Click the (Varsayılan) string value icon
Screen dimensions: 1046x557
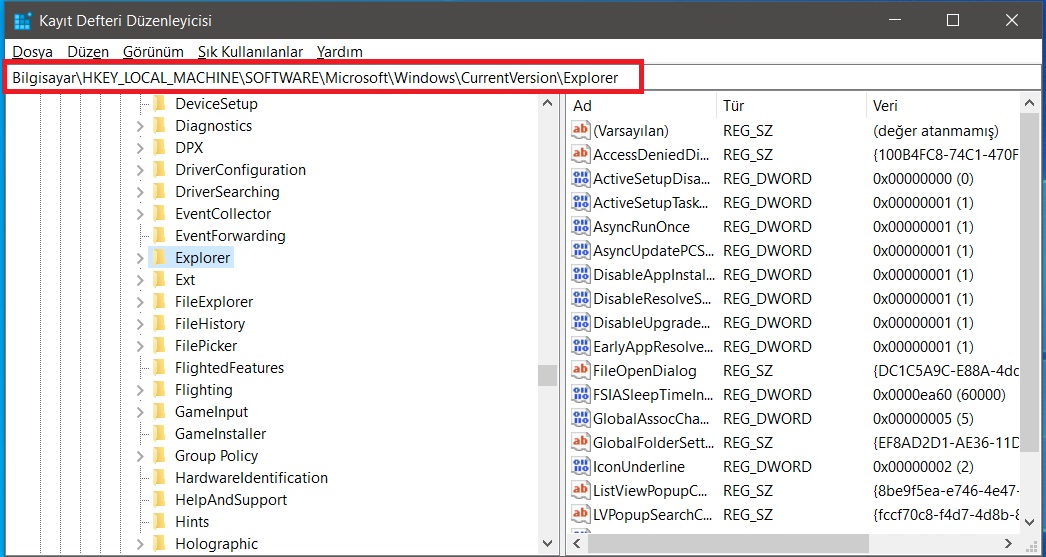coord(581,131)
